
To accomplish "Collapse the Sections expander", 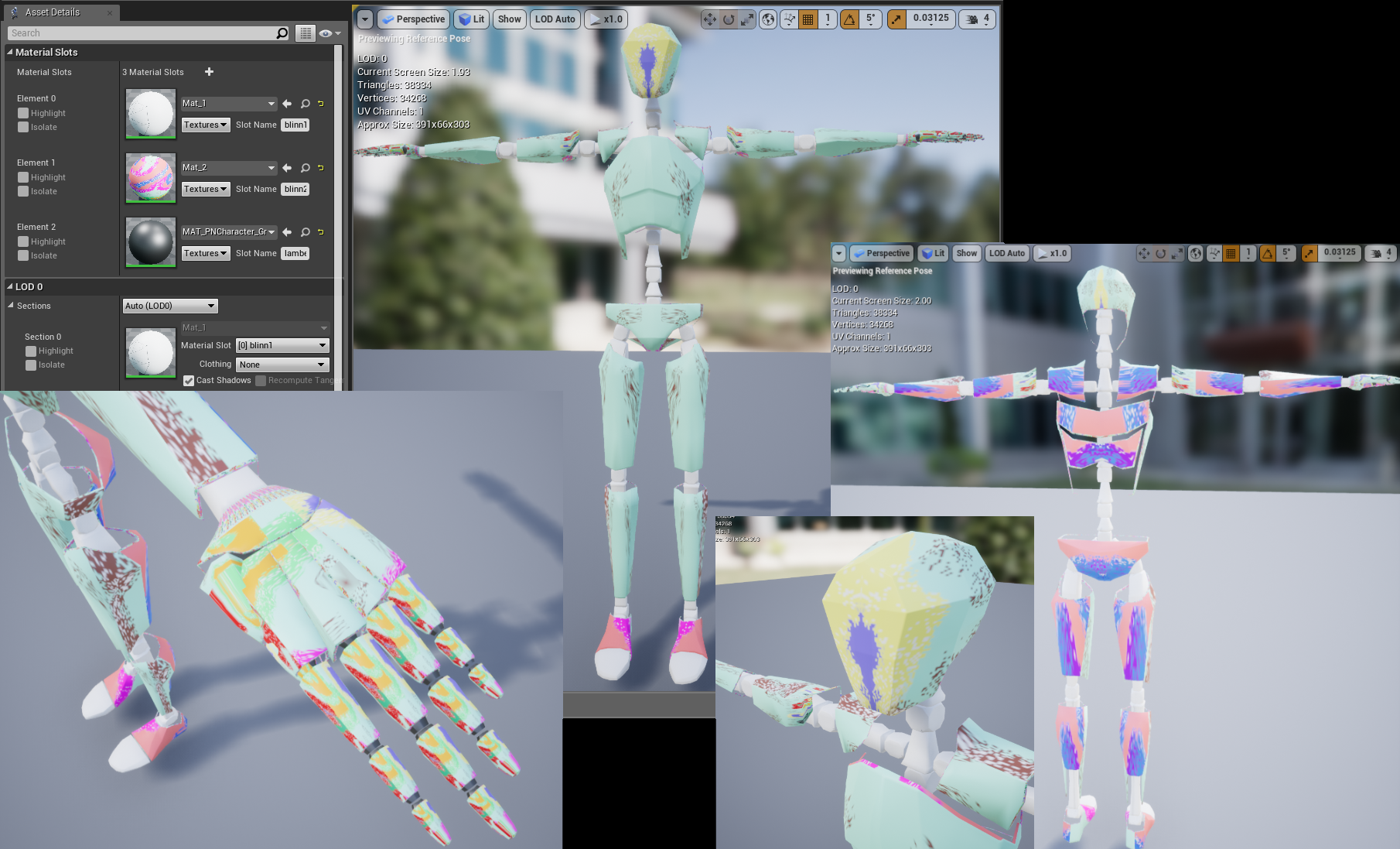I will 11,306.
